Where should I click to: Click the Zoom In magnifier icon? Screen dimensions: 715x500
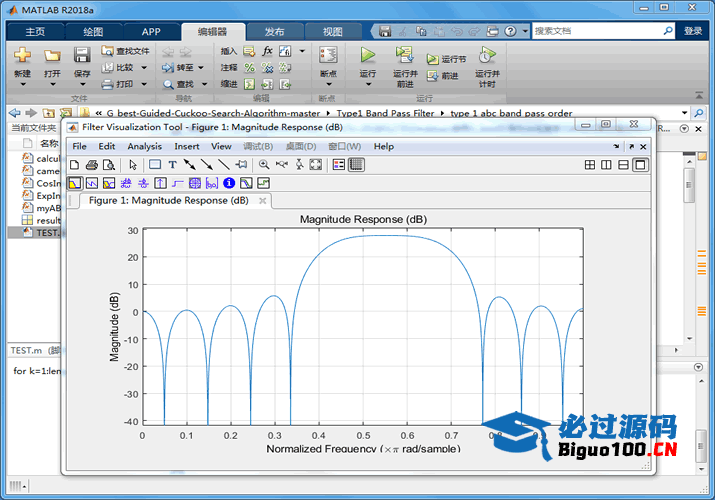click(x=264, y=165)
